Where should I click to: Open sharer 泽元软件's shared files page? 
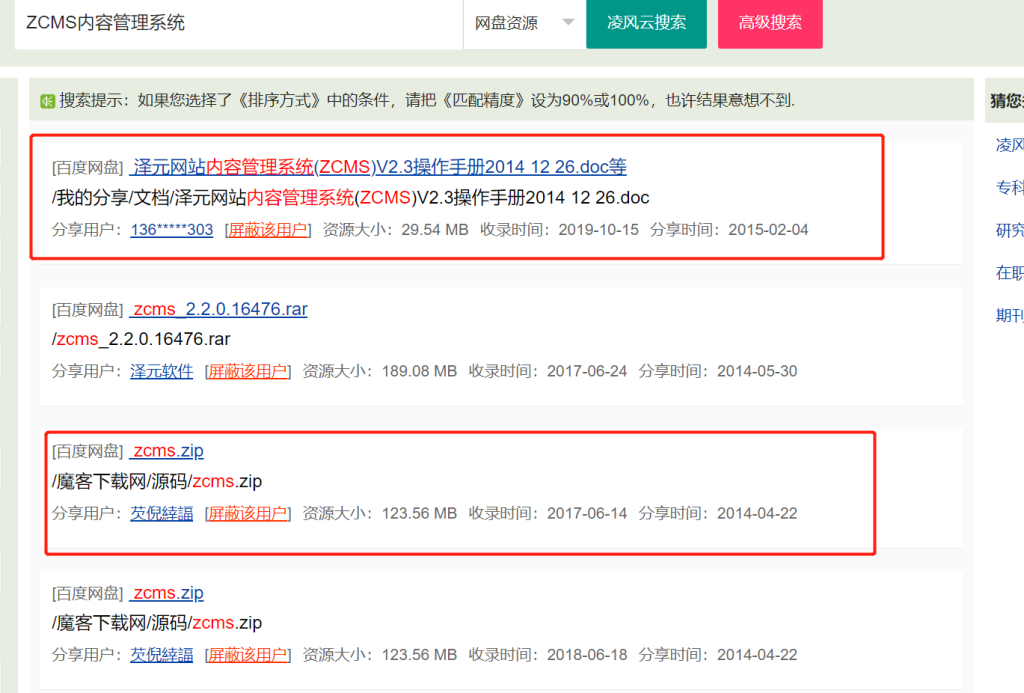point(161,368)
